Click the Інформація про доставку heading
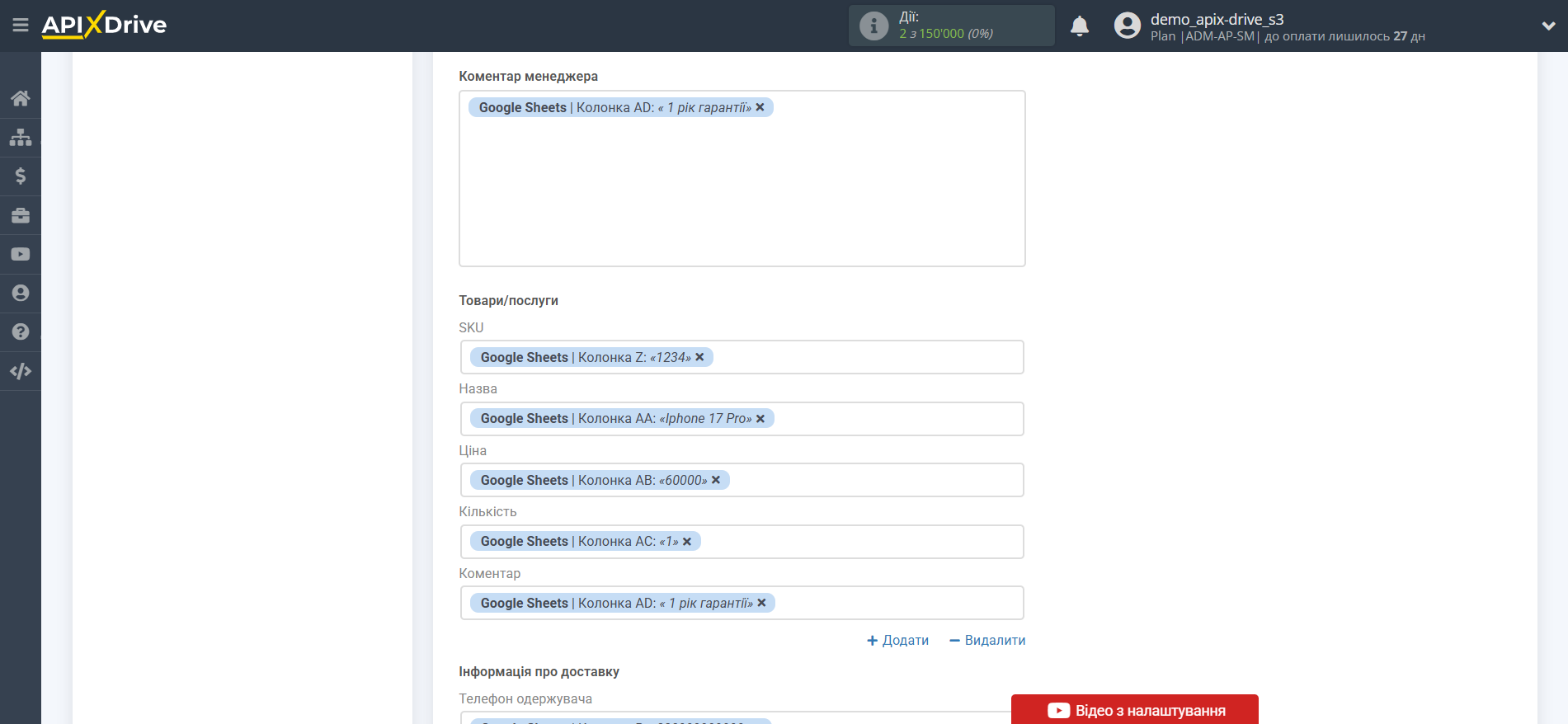This screenshot has height=724, width=1568. point(539,671)
